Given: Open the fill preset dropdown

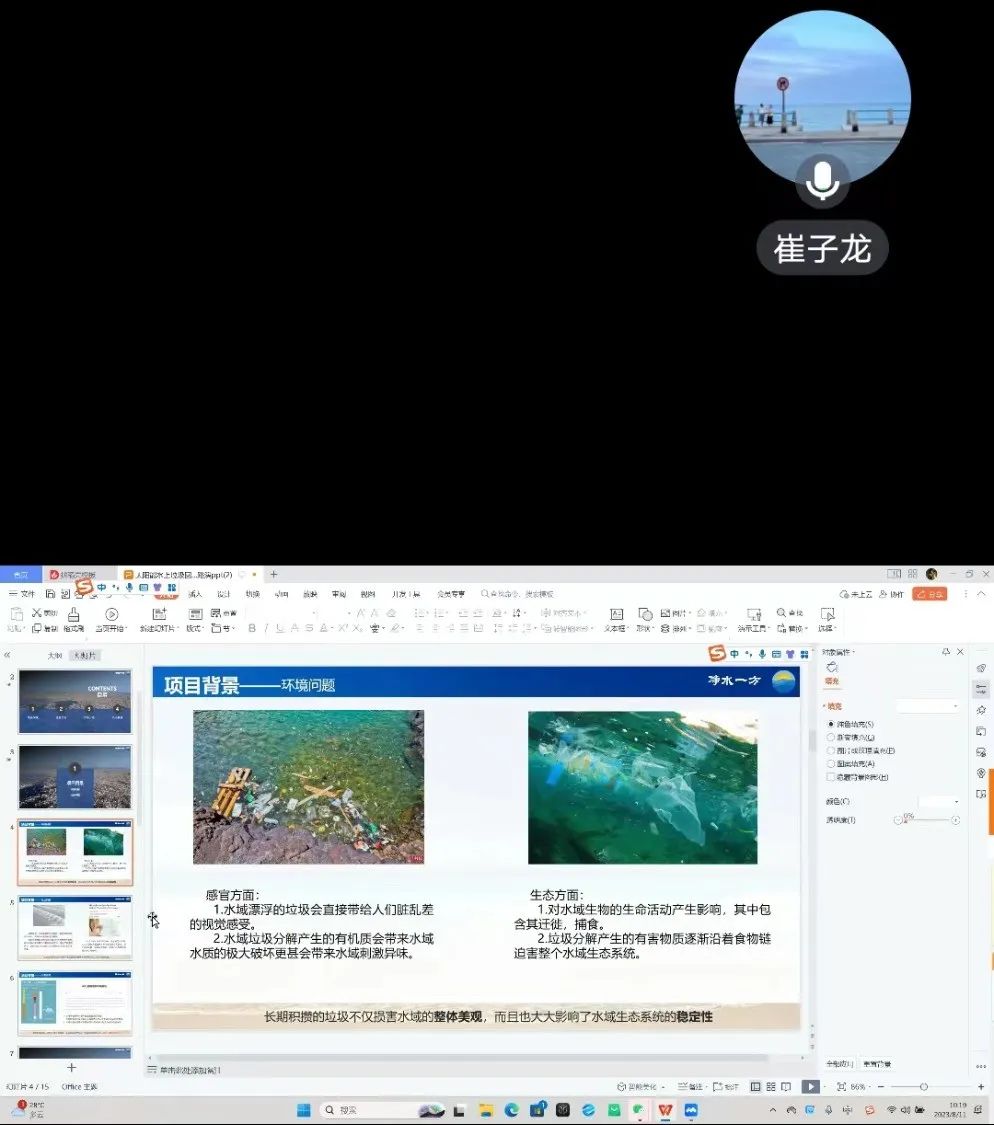Looking at the screenshot, I should click(928, 706).
